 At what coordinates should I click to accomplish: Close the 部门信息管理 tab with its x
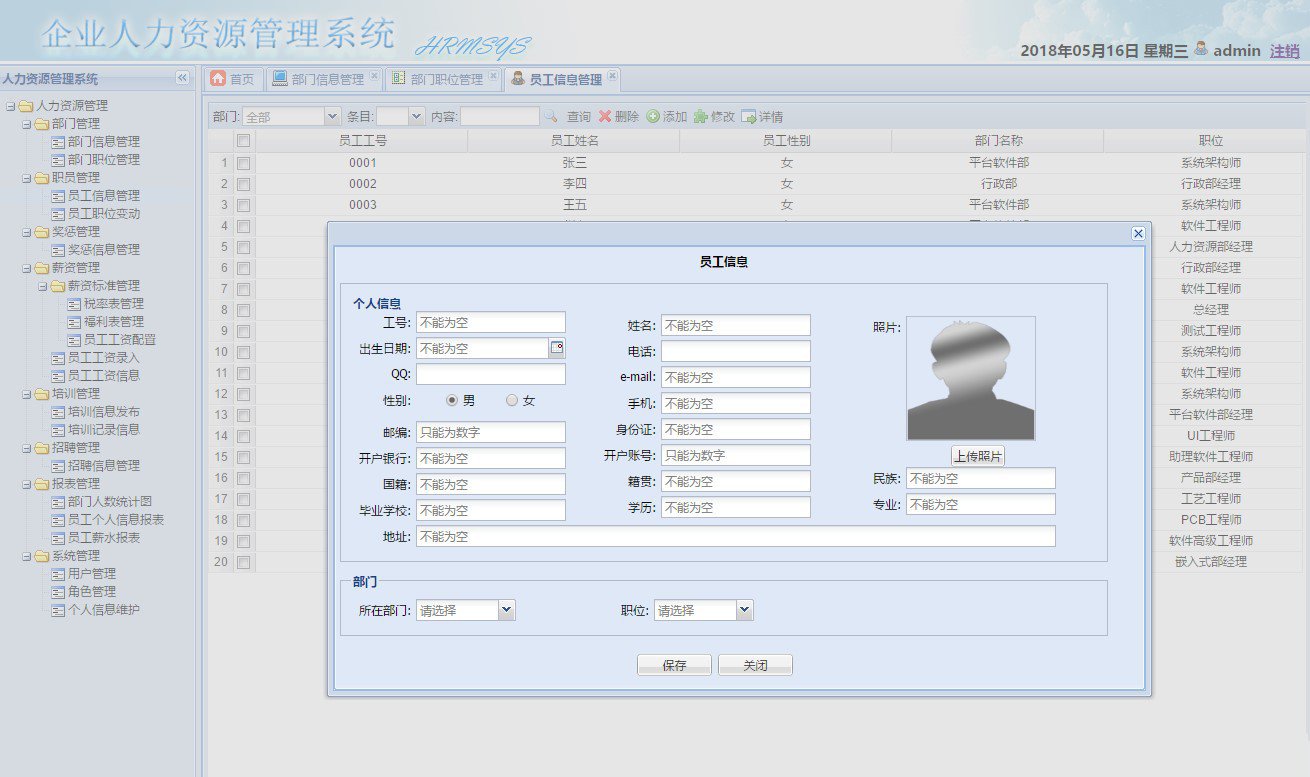pyautogui.click(x=374, y=75)
